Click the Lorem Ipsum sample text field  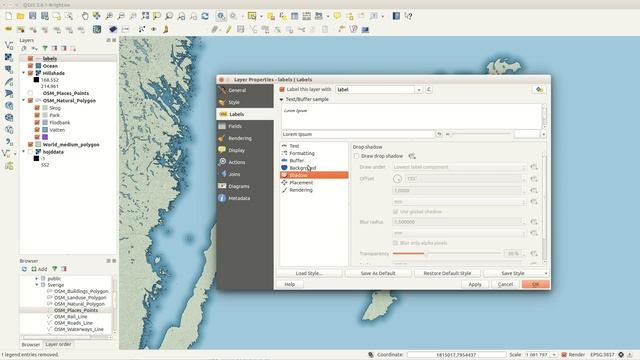(358, 134)
